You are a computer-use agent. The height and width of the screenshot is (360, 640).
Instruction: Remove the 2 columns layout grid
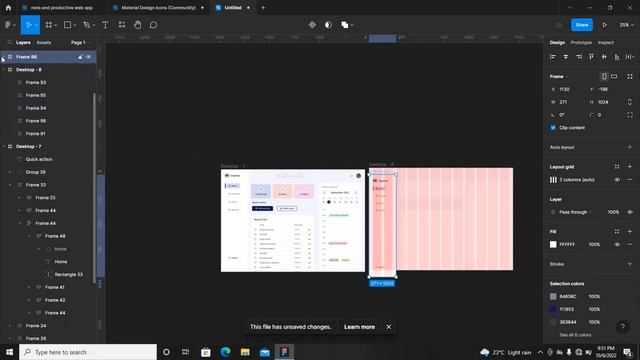coord(630,180)
